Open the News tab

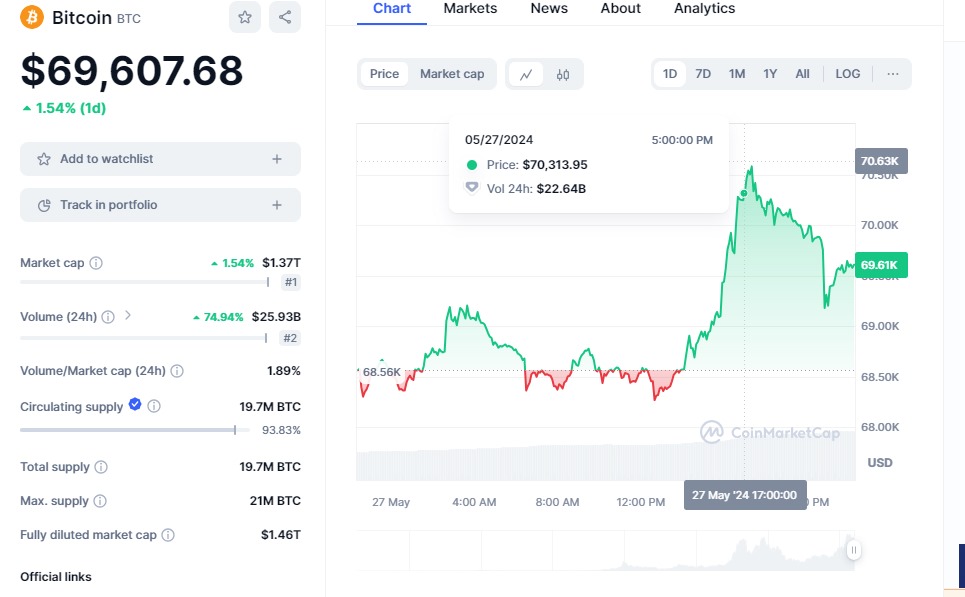click(x=549, y=9)
